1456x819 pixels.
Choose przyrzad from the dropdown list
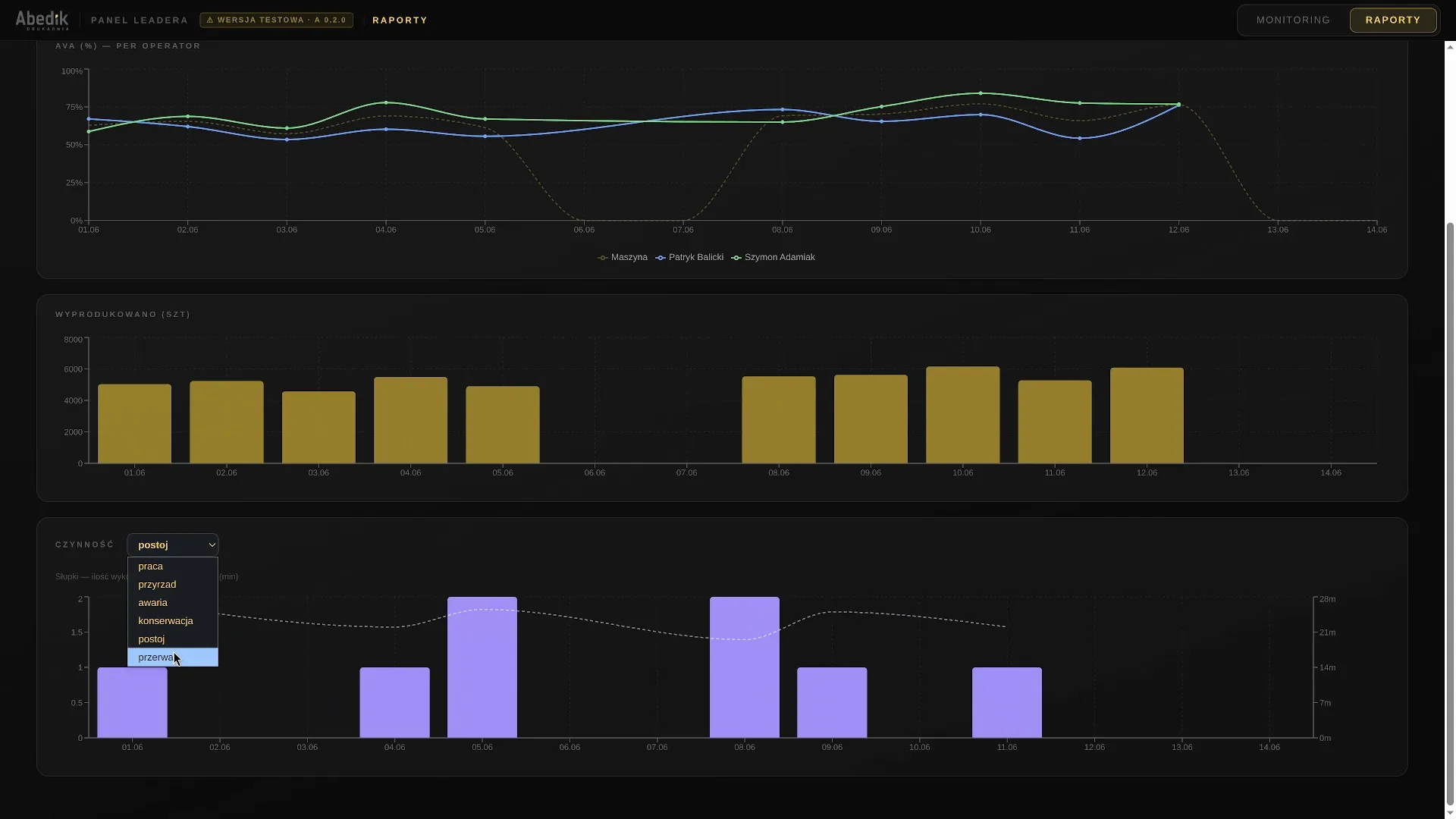click(173, 585)
